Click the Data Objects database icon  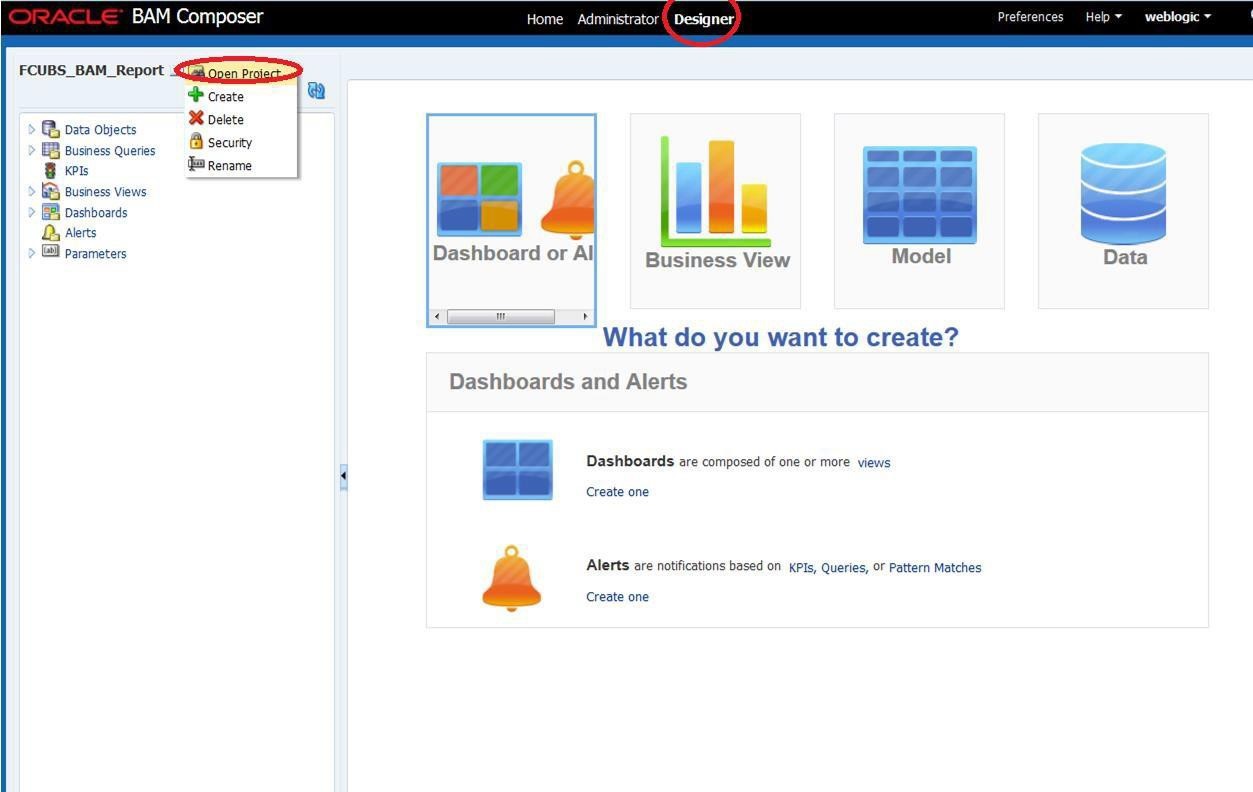click(x=50, y=129)
